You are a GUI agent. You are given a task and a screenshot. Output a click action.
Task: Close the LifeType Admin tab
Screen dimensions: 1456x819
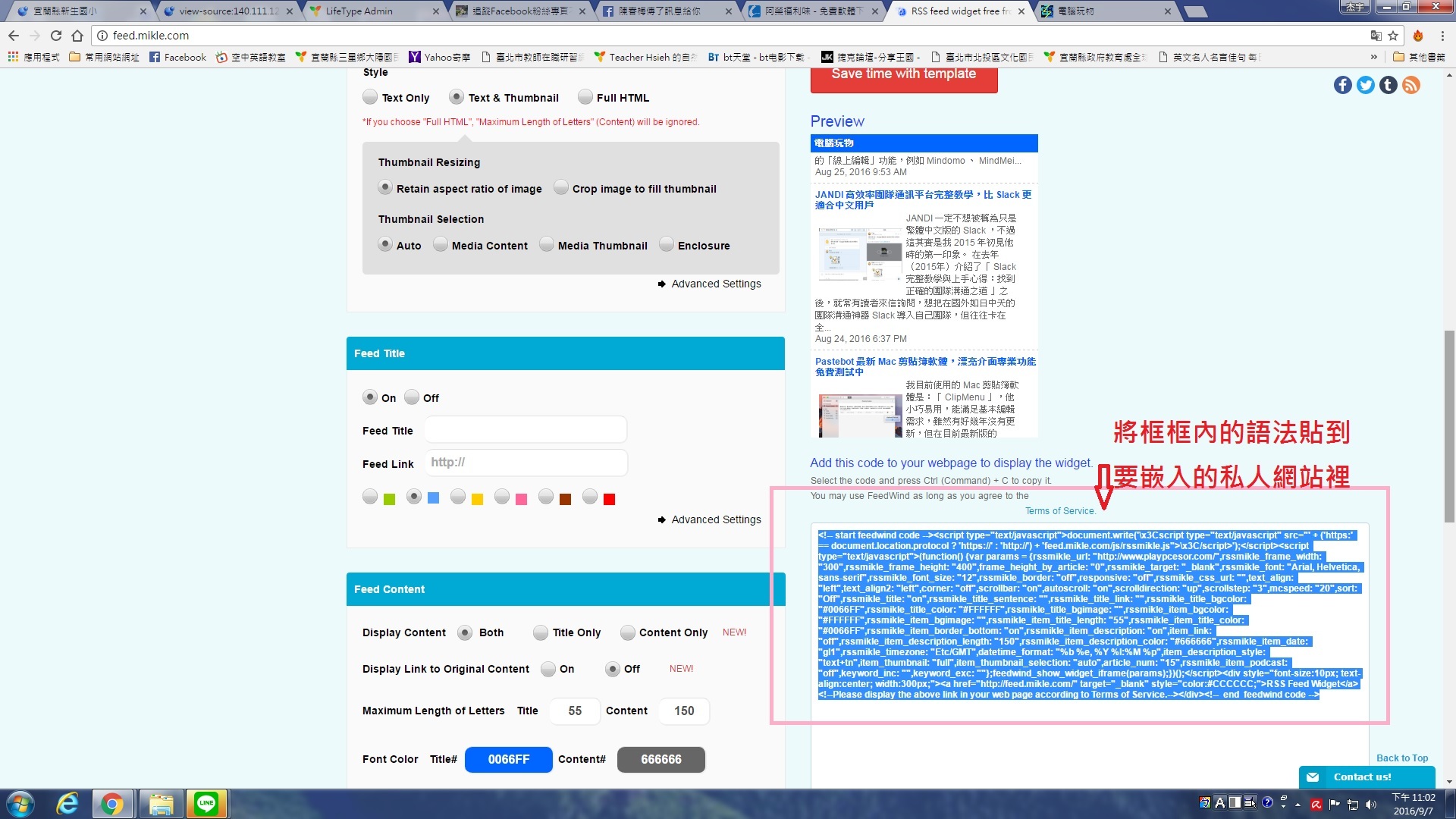[x=436, y=11]
